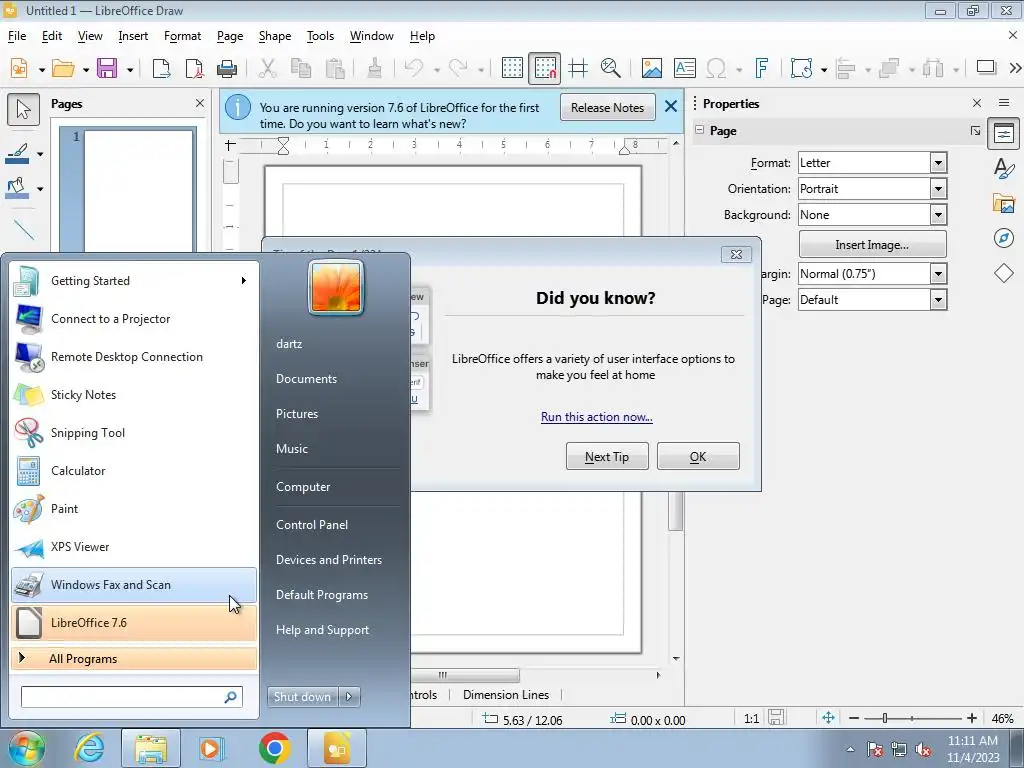Click the Shadow toggle toolbar icon
The width and height of the screenshot is (1024, 768).
986,67
